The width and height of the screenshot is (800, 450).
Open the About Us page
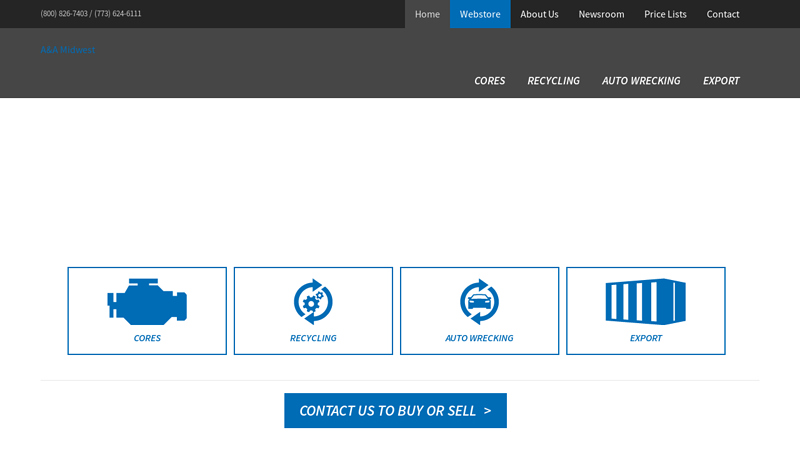tap(539, 14)
